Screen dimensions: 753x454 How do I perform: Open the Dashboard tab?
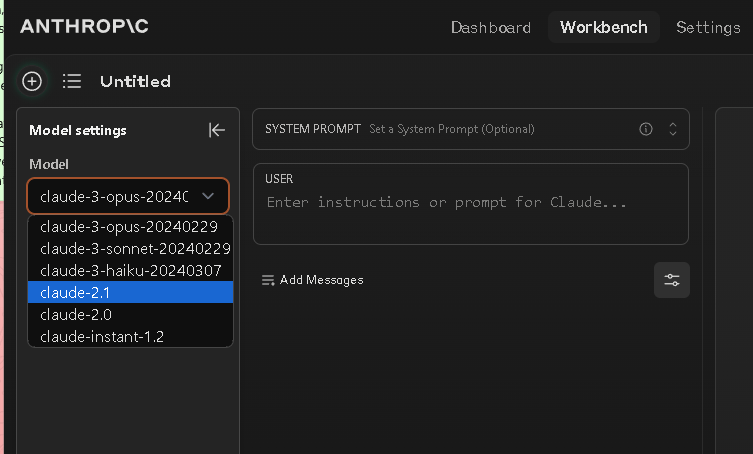pos(491,27)
